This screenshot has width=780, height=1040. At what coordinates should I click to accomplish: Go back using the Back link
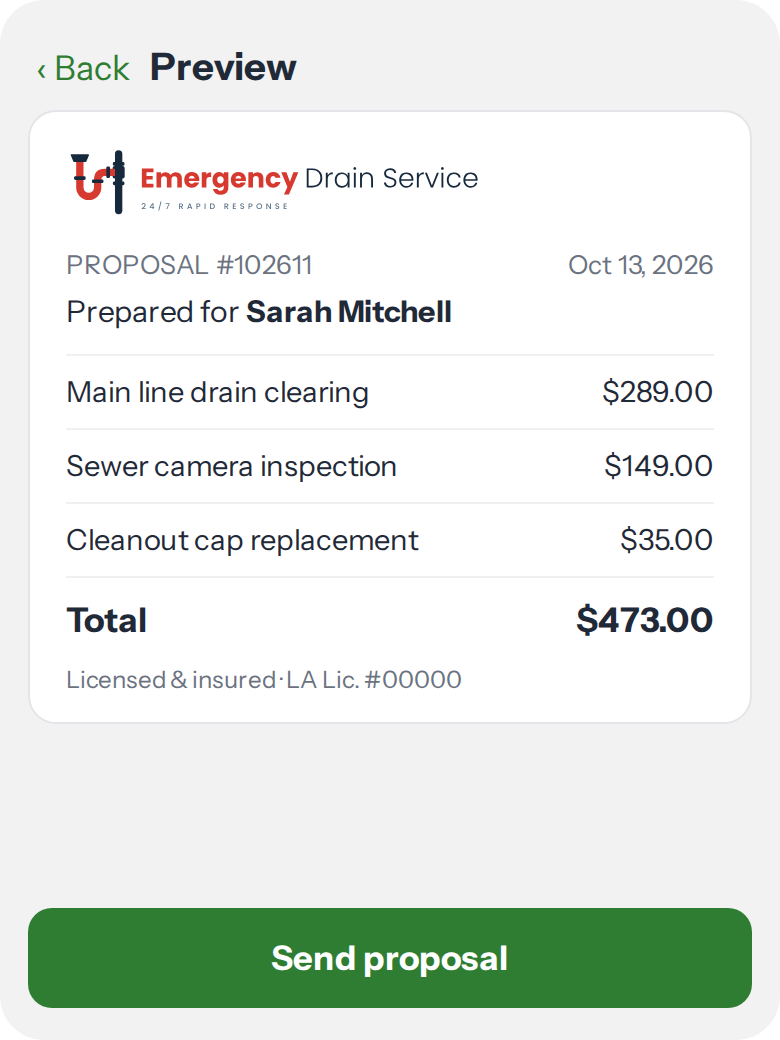[x=84, y=68]
